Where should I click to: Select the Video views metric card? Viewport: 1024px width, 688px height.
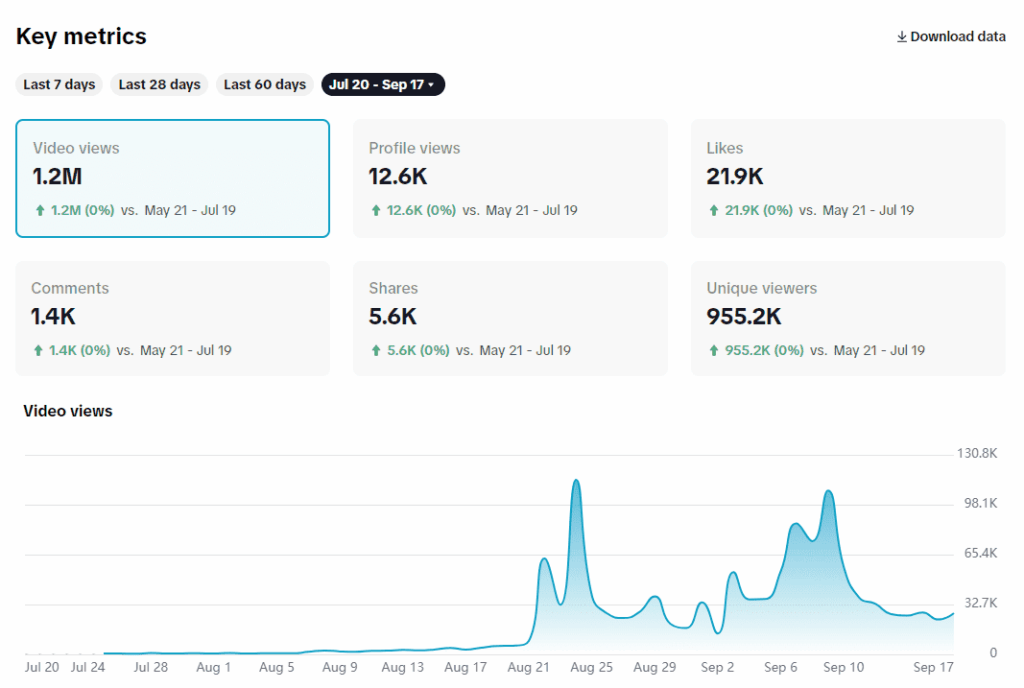click(172, 178)
